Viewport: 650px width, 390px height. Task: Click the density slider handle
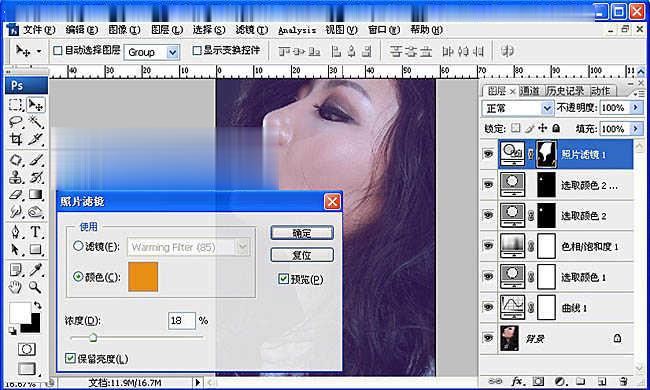click(93, 337)
